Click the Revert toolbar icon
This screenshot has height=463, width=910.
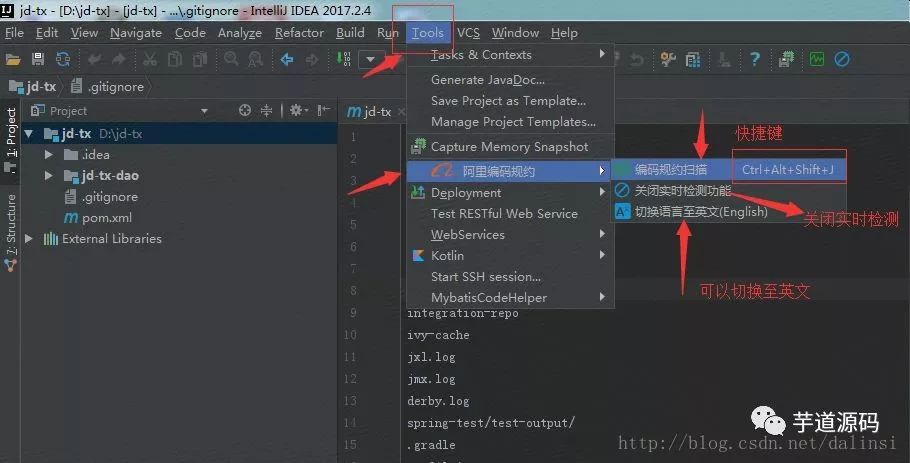637,59
